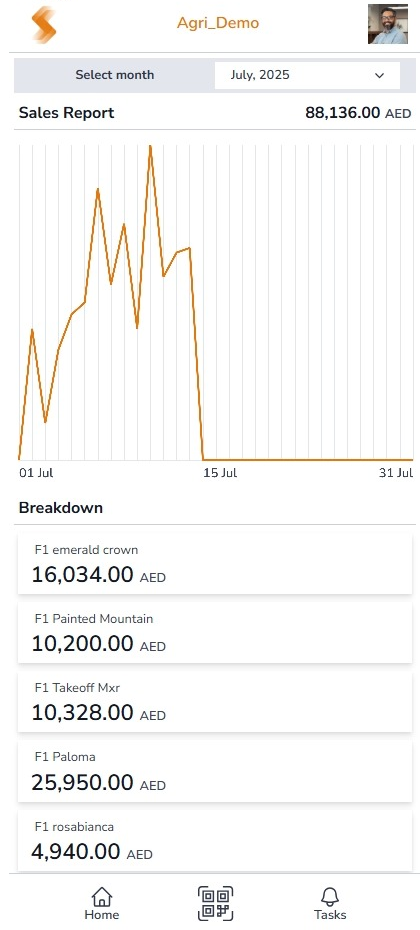Tap the orange S app logo
Screen dimensions: 420x930
coord(44,25)
